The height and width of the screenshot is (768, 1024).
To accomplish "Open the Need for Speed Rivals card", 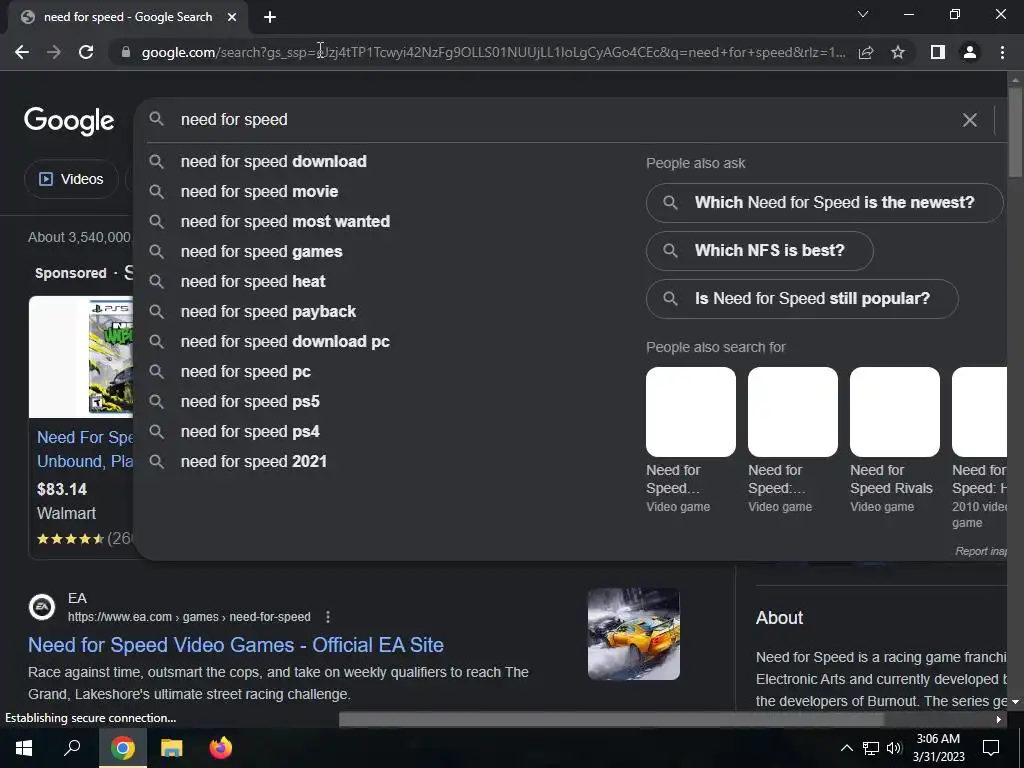I will [894, 440].
